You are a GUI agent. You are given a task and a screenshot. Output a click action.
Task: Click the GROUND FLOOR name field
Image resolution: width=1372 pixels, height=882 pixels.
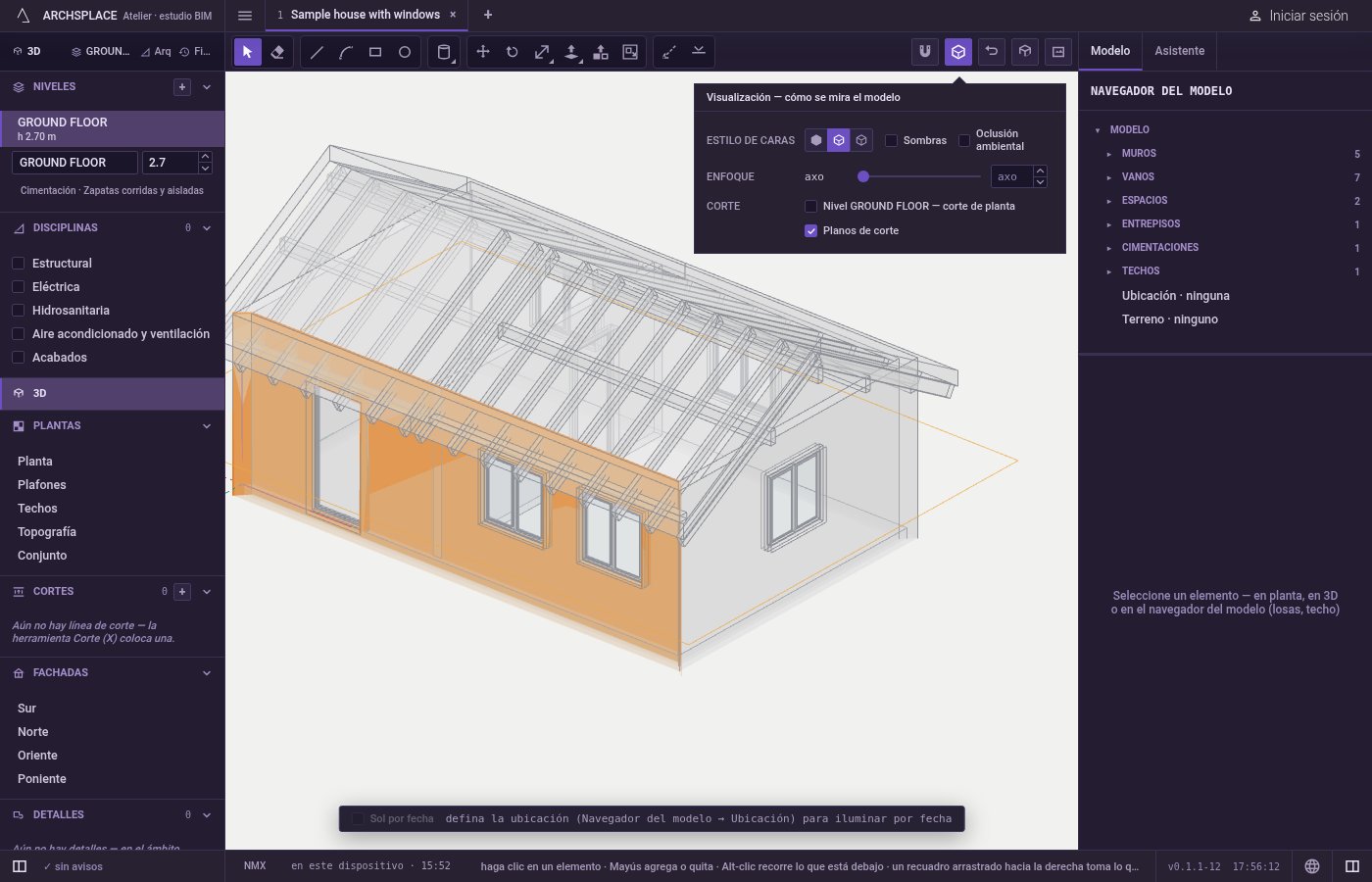click(75, 163)
